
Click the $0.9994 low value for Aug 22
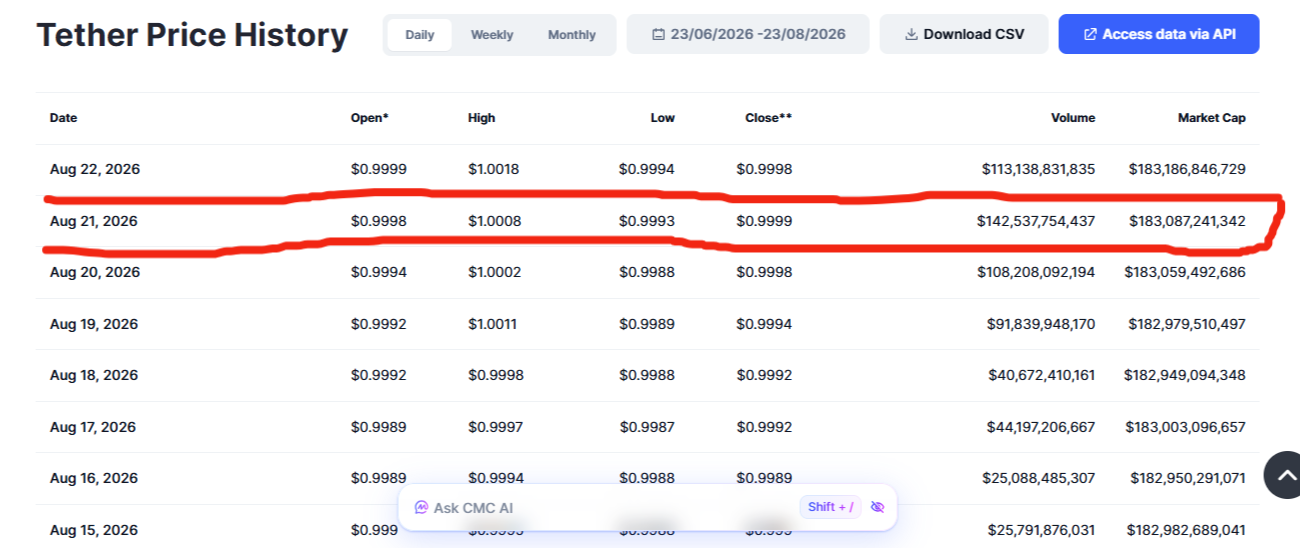[647, 169]
